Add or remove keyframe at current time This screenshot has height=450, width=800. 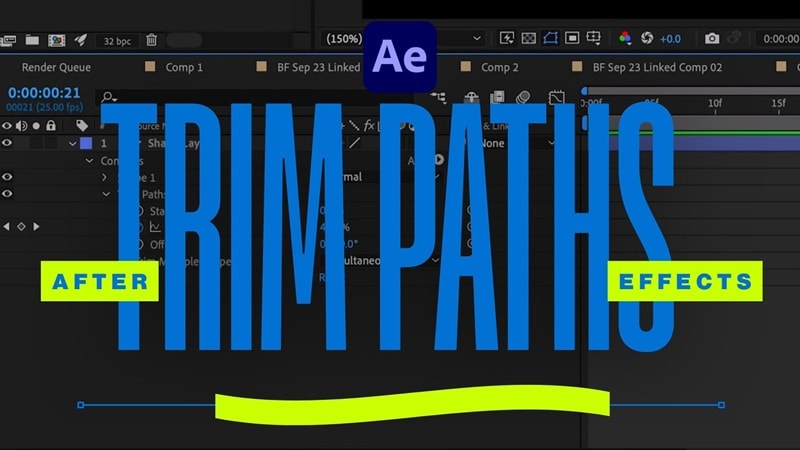coord(21,226)
